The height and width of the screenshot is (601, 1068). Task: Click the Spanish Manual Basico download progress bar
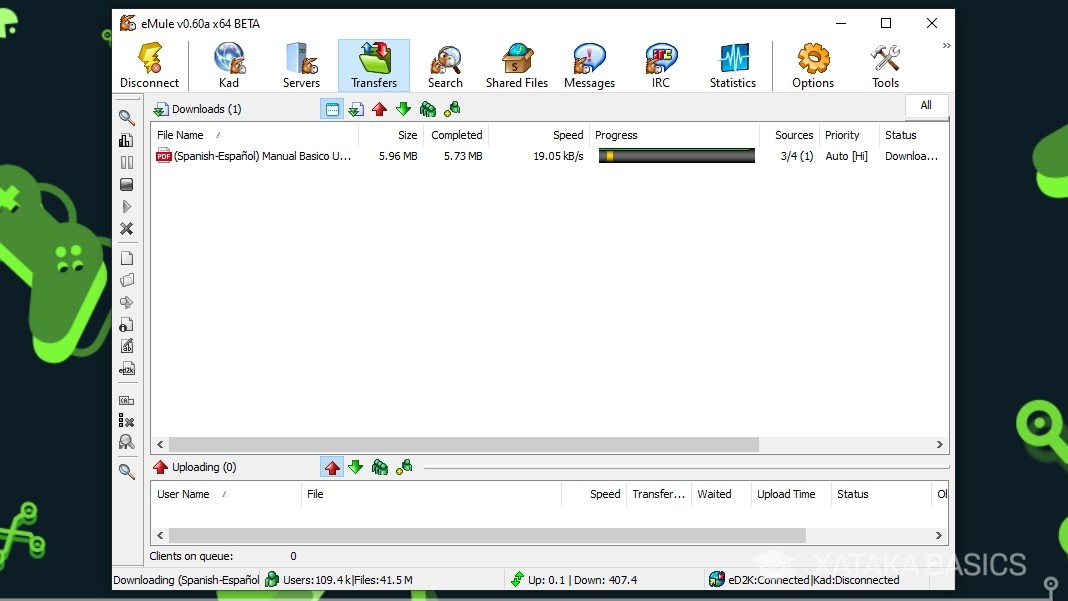click(676, 155)
